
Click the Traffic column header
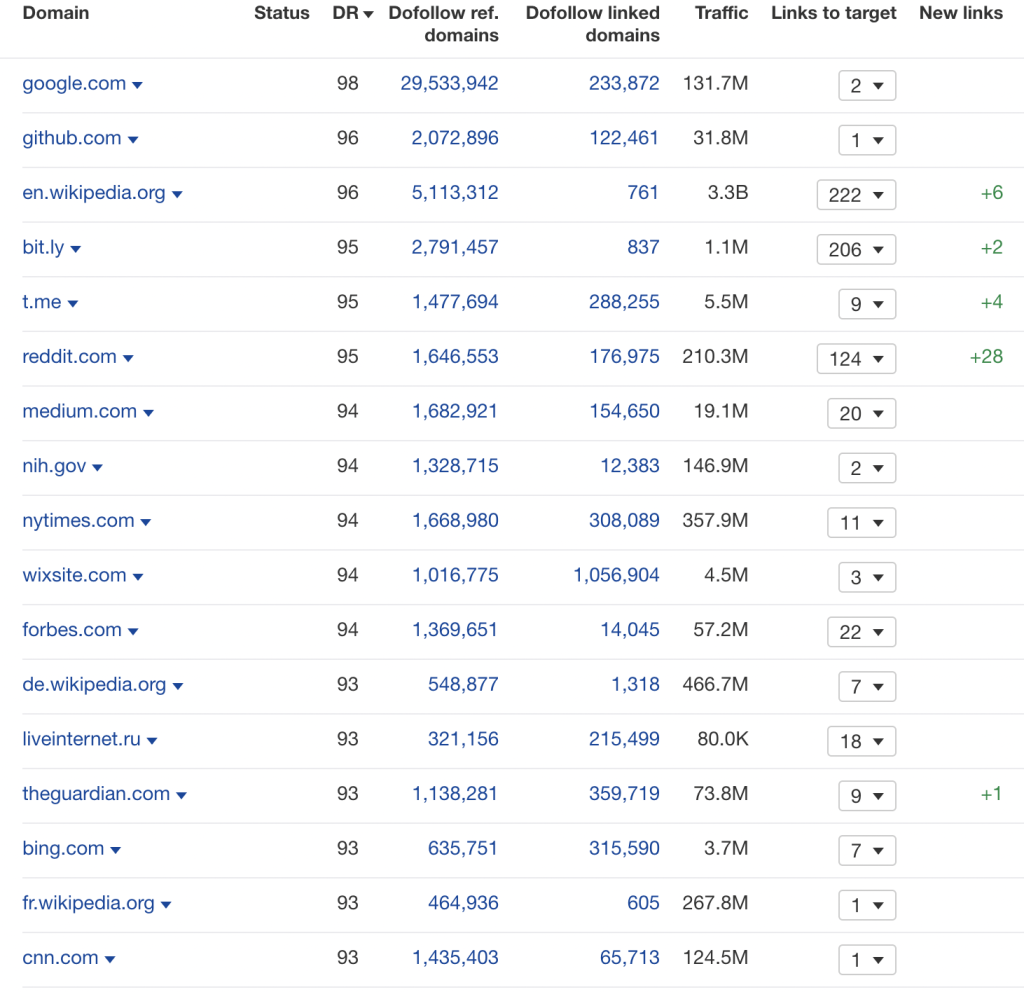pos(721,13)
